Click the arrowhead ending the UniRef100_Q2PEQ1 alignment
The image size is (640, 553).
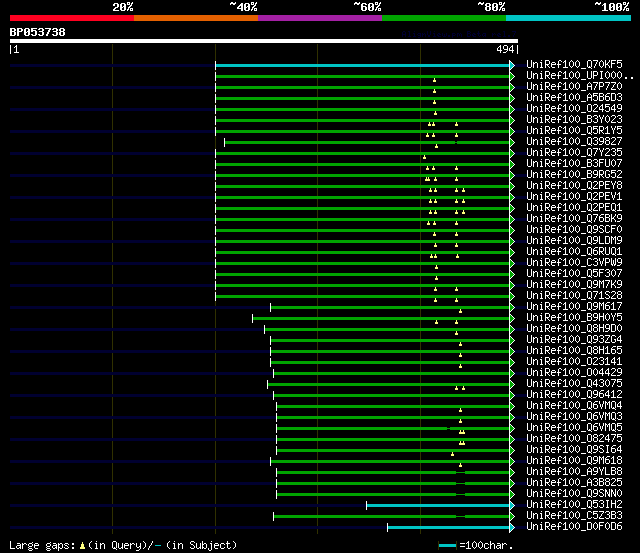[x=512, y=209]
